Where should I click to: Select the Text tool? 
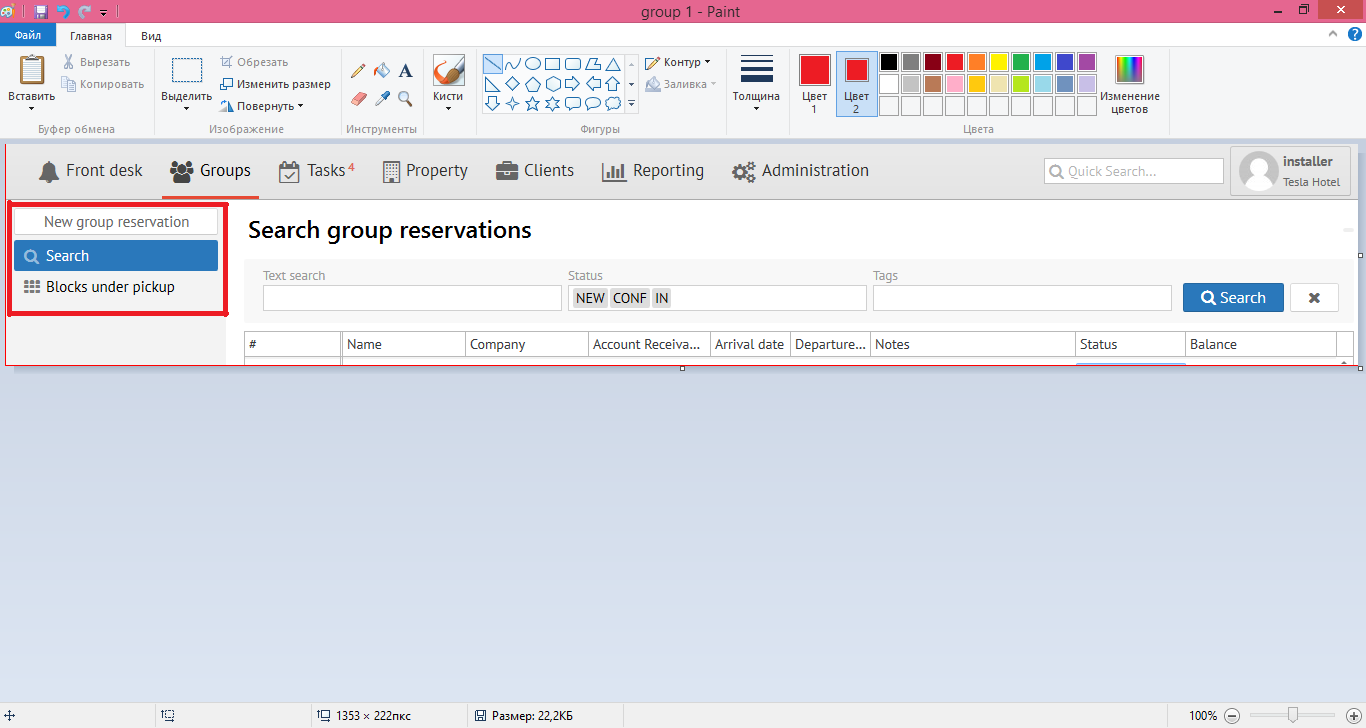point(405,71)
